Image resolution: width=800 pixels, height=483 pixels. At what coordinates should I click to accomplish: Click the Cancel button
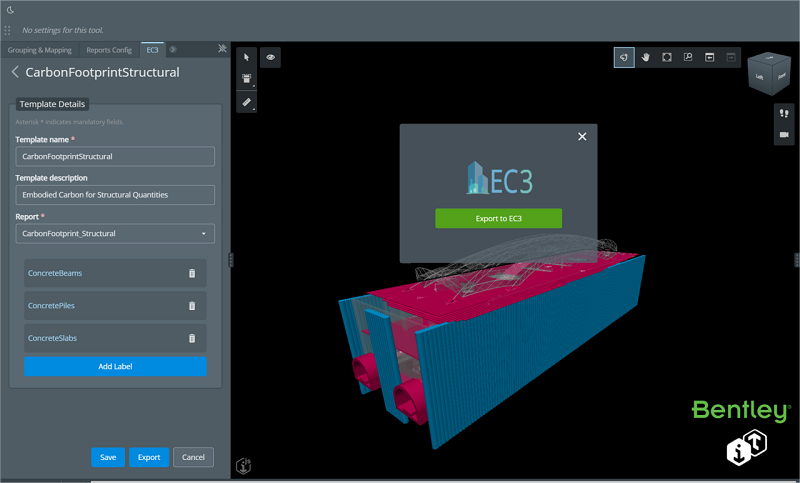[193, 457]
